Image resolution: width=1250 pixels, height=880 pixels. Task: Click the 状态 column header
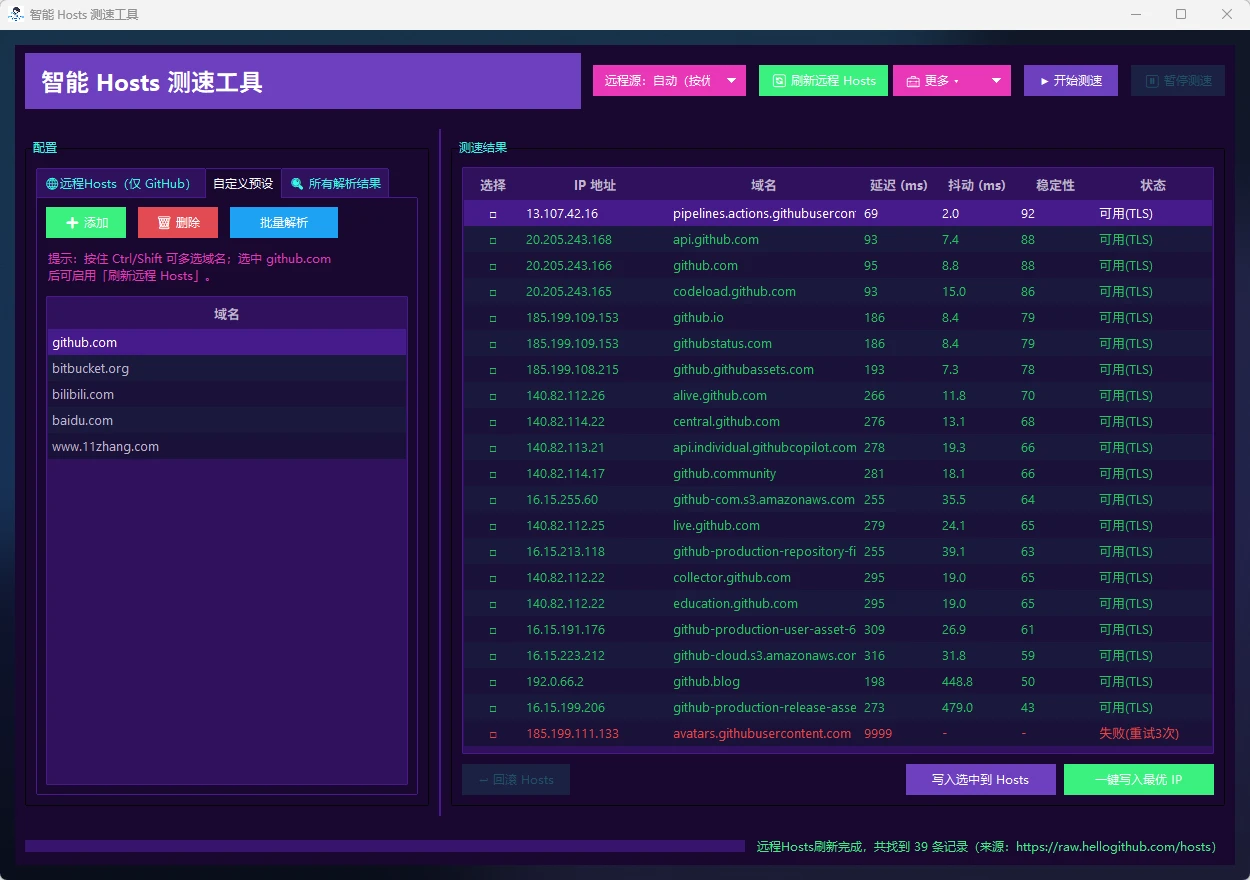tap(1153, 185)
